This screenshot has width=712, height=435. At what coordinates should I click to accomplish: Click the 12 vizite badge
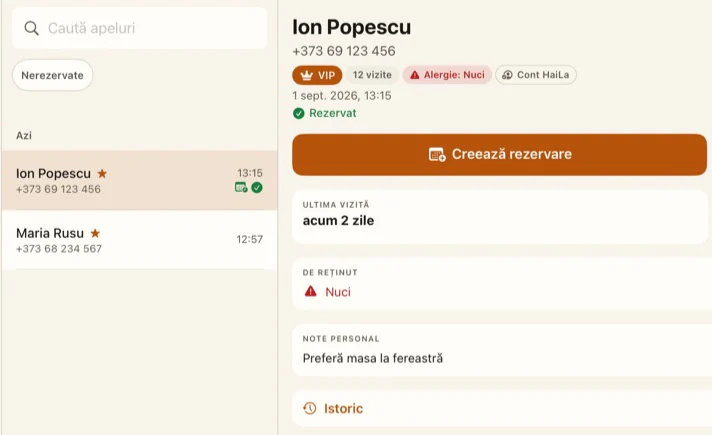pos(372,75)
